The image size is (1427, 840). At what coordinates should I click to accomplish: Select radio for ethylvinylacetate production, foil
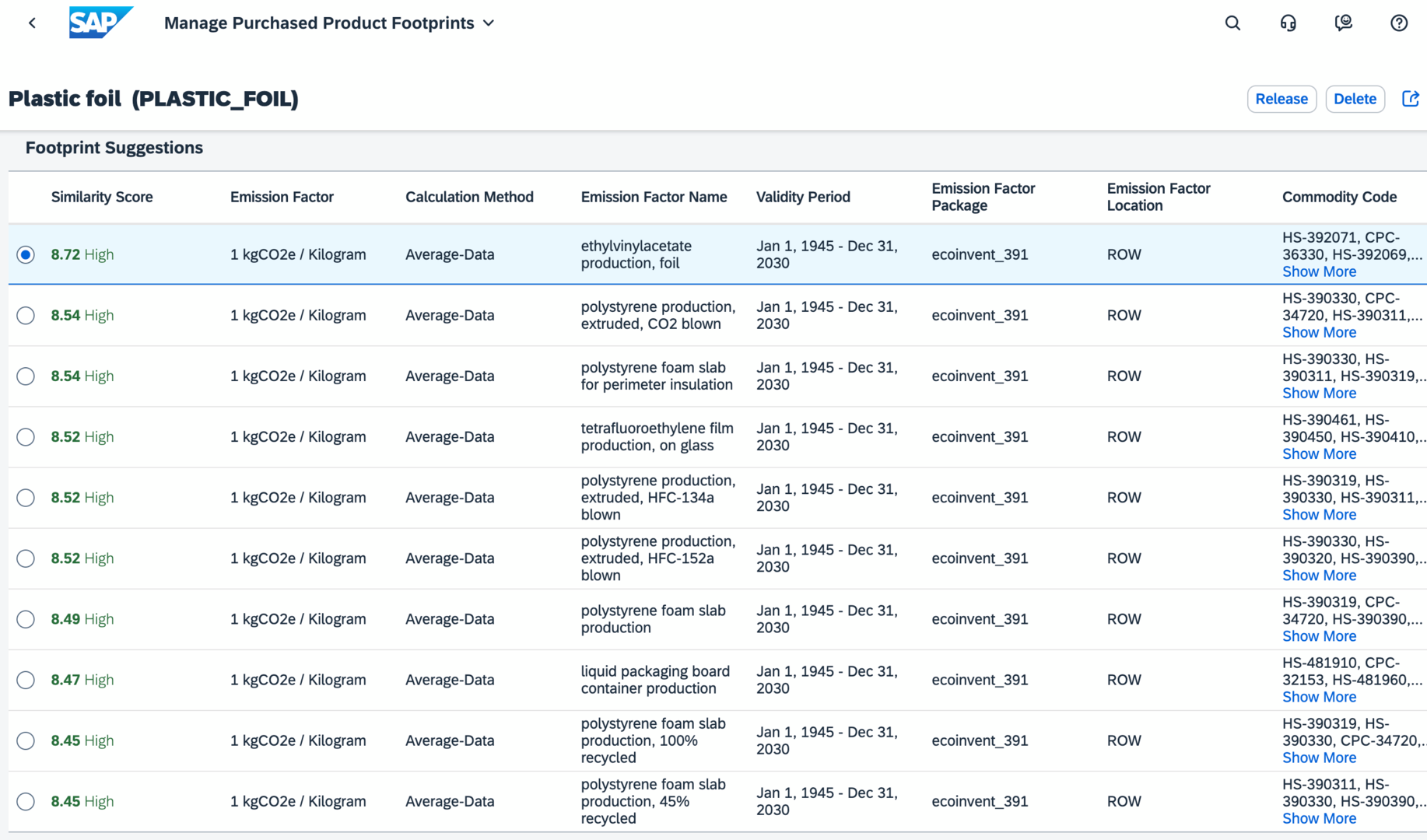click(x=26, y=254)
